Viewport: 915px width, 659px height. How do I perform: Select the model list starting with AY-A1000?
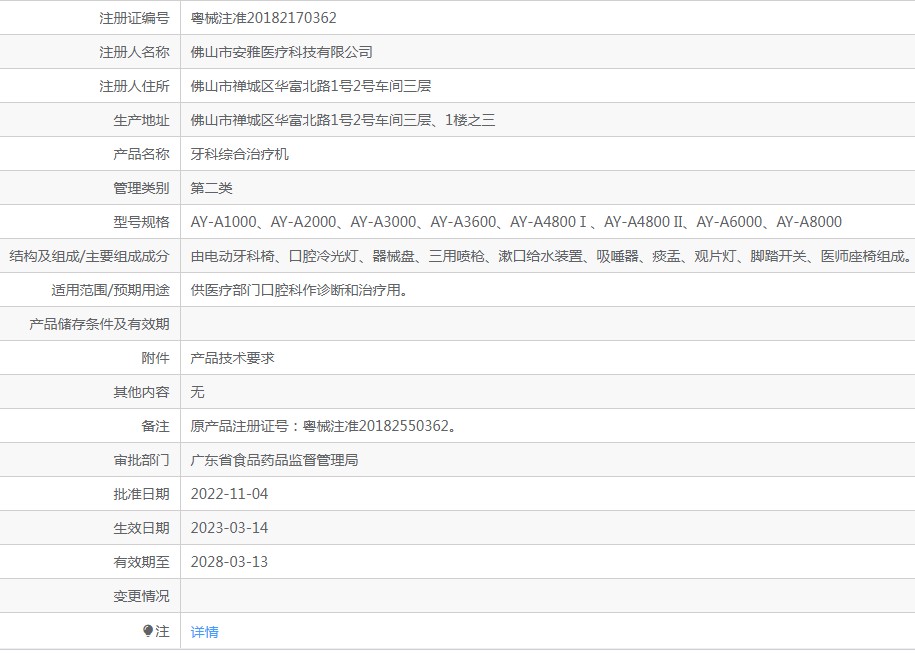click(516, 222)
